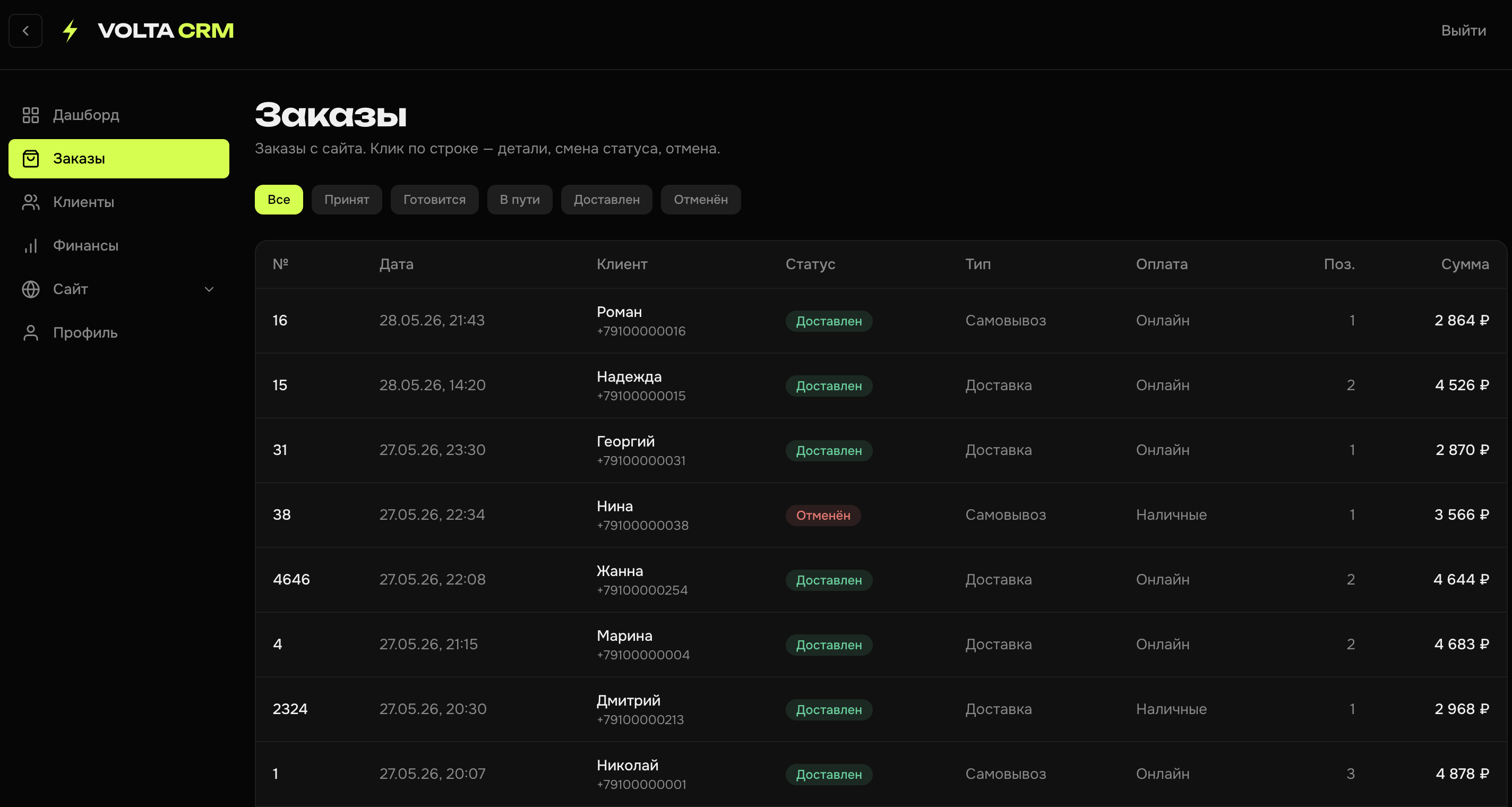The width and height of the screenshot is (1512, 807).
Task: Click the Оплата column header
Action: 1162,264
